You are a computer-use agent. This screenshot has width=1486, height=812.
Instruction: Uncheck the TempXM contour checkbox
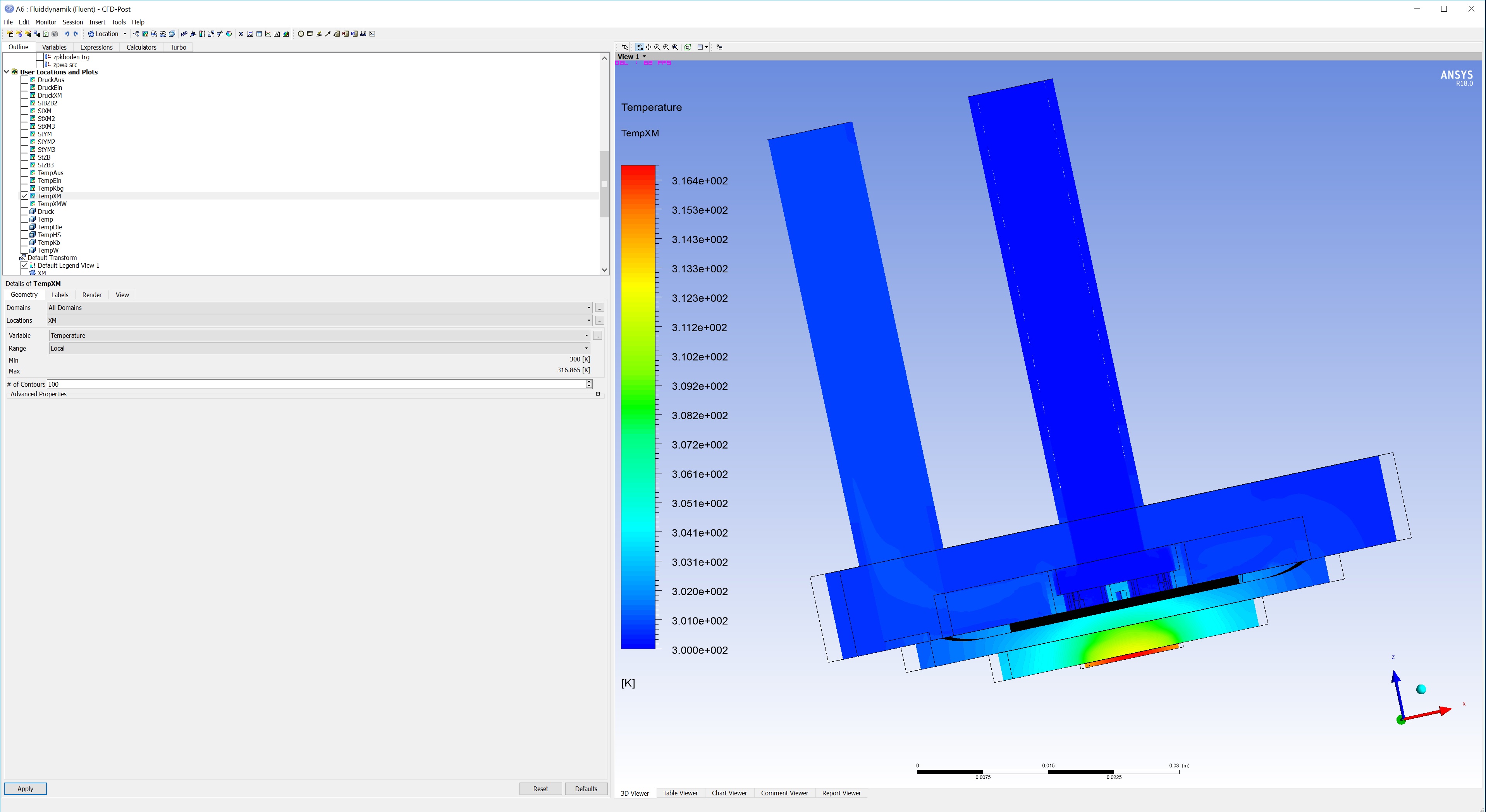24,196
